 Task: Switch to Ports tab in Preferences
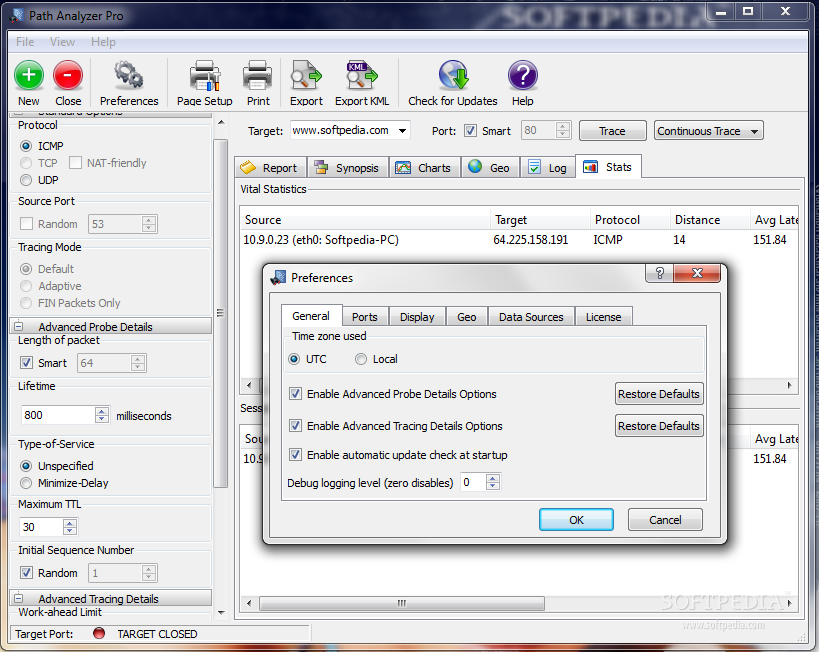click(365, 317)
